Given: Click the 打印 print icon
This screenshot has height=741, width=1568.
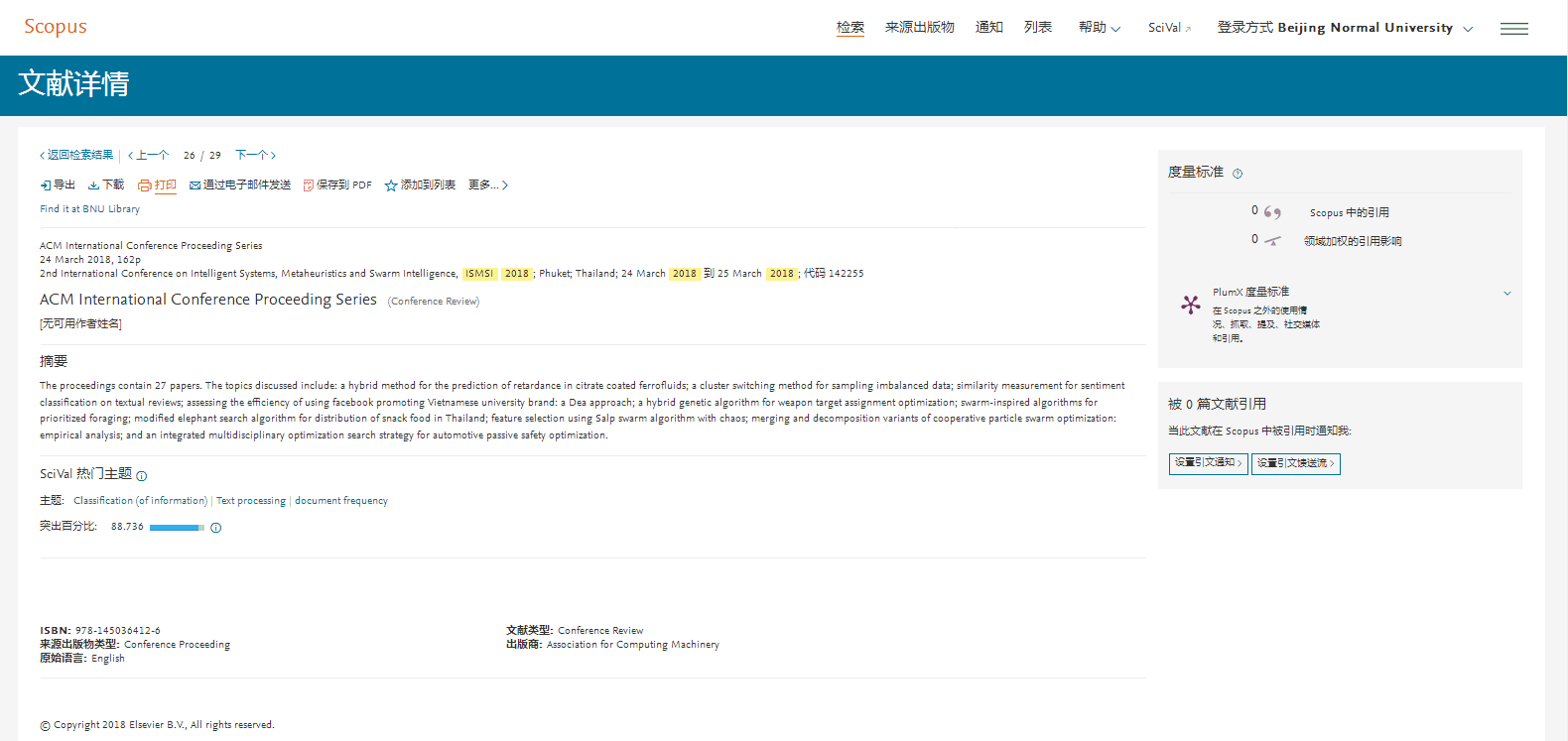Looking at the screenshot, I should 145,185.
